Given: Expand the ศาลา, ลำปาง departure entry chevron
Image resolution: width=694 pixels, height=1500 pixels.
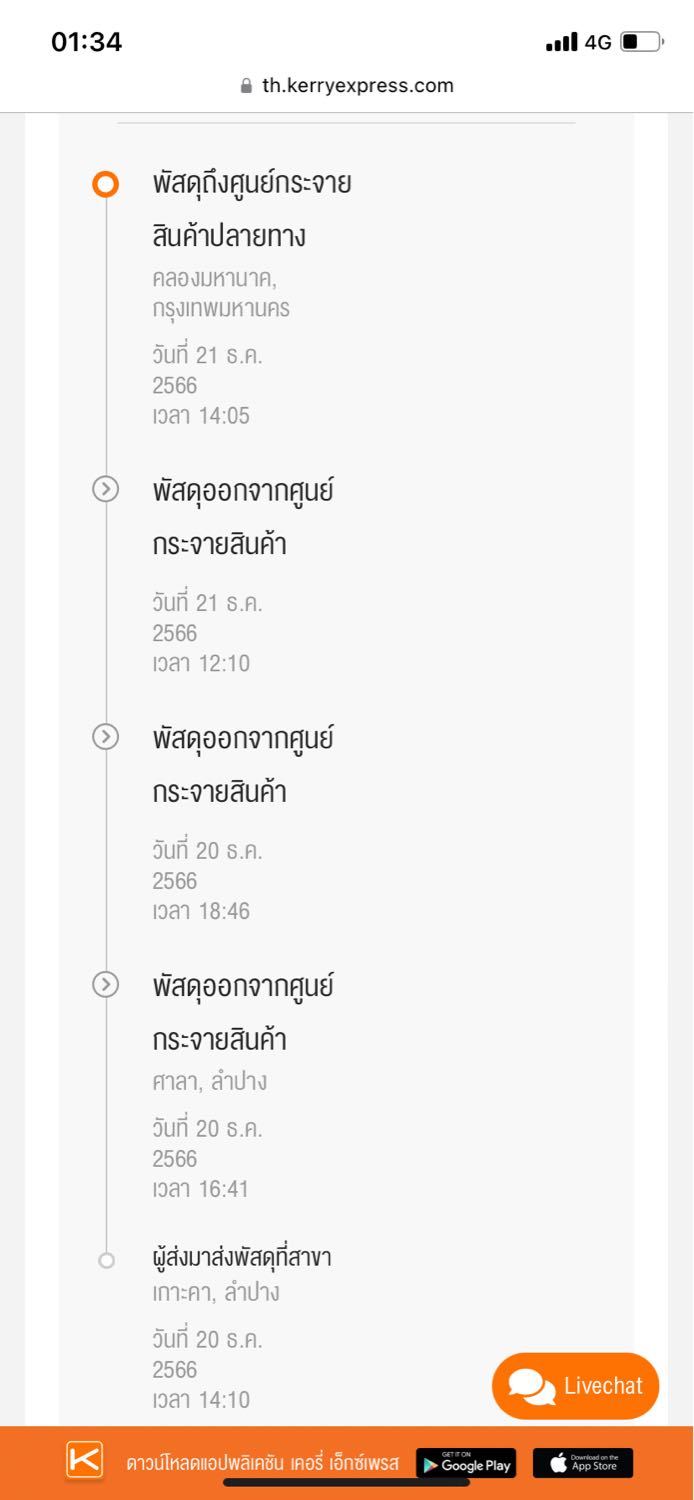Looking at the screenshot, I should tap(105, 984).
